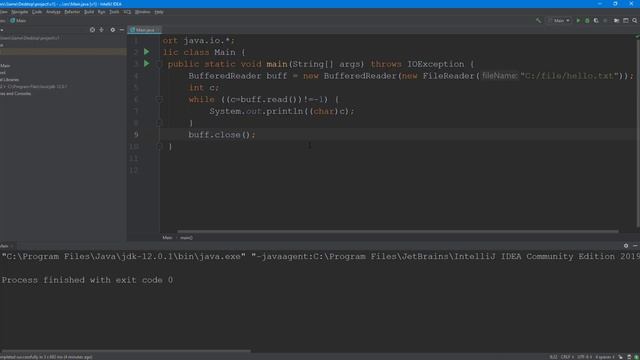Click Main in editor breadcrumb bar
Image resolution: width=640 pixels, height=360 pixels.
pos(167,238)
